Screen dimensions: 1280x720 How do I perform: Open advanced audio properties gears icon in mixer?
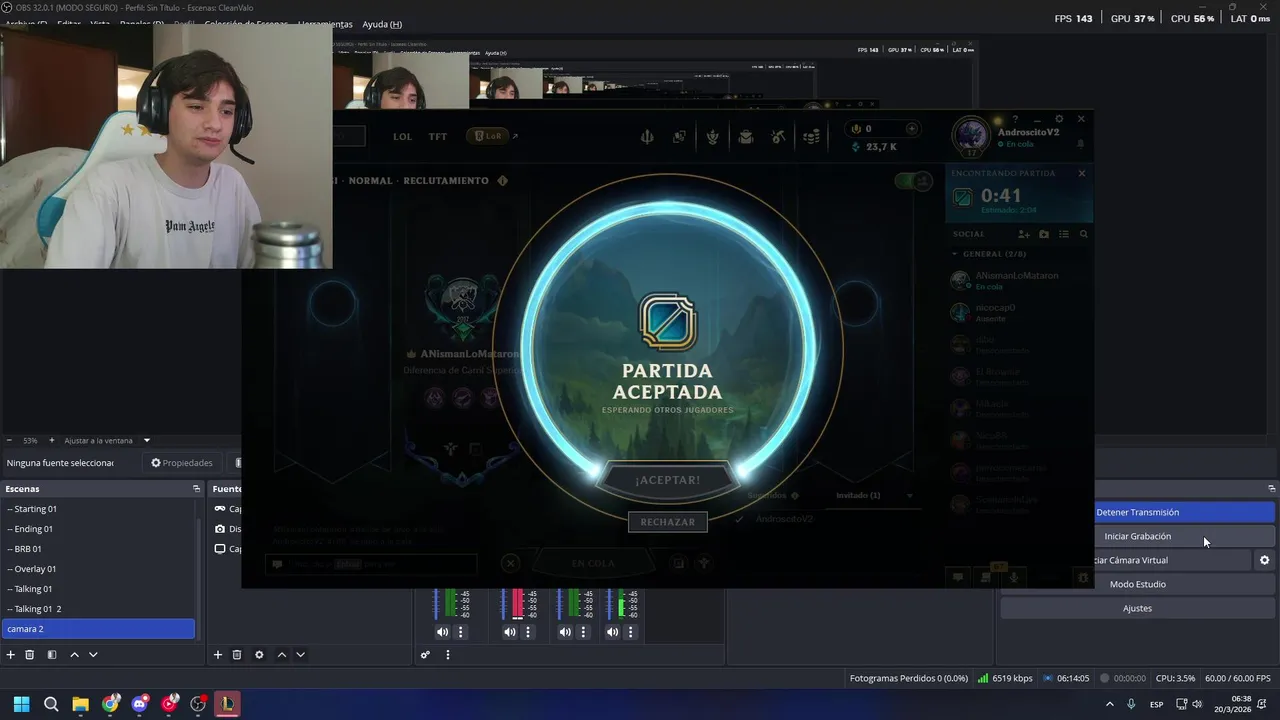point(425,655)
